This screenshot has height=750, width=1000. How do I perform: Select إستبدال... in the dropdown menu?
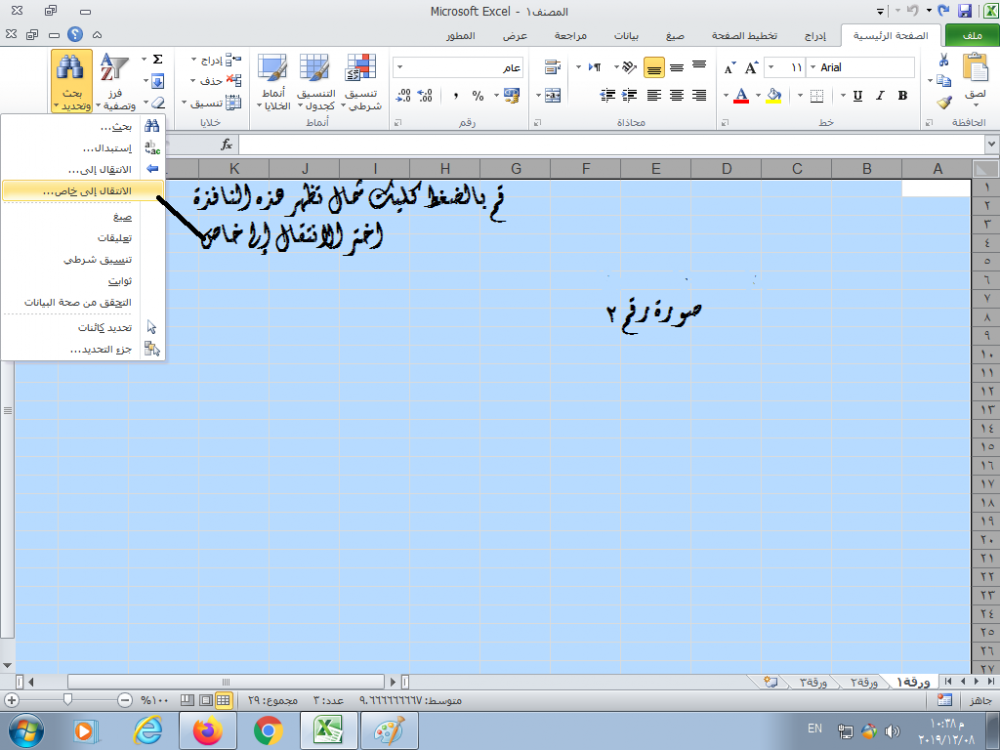tap(83, 148)
